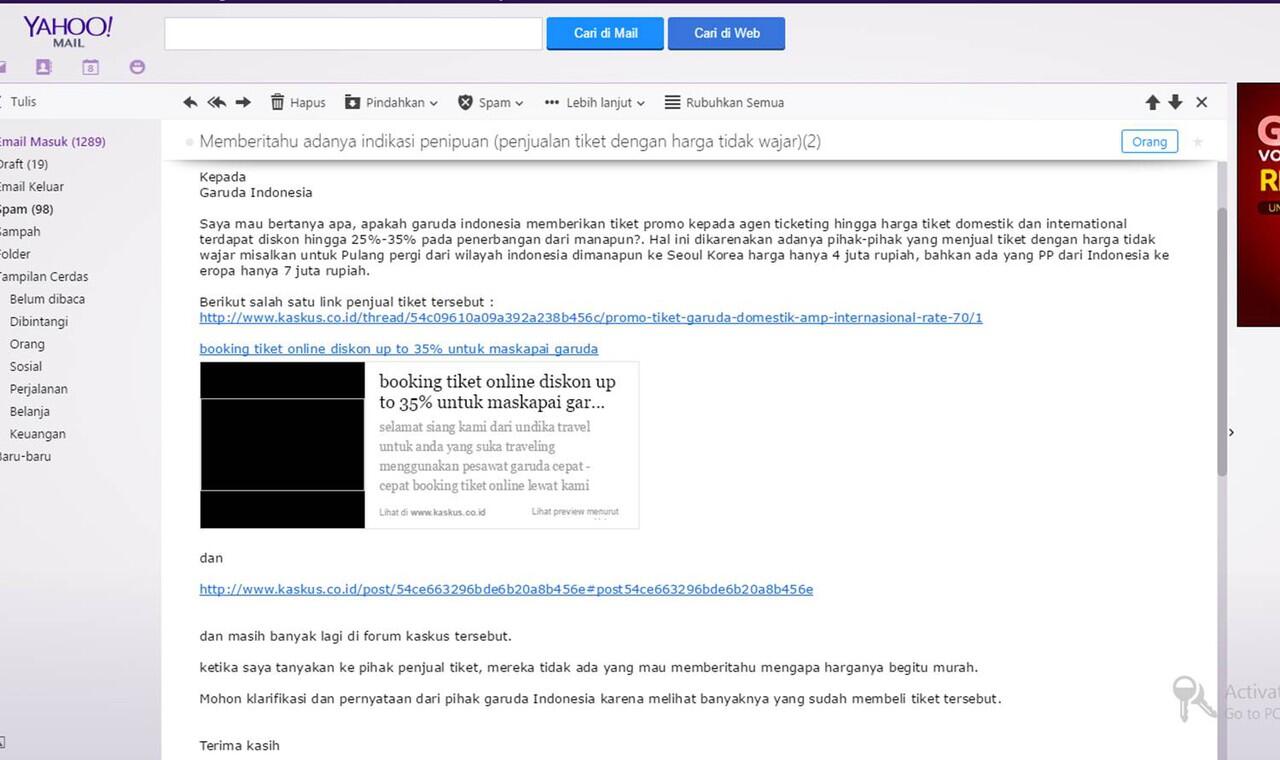Image resolution: width=1280 pixels, height=760 pixels.
Task: Forward the email arrow icon
Action: (x=243, y=102)
